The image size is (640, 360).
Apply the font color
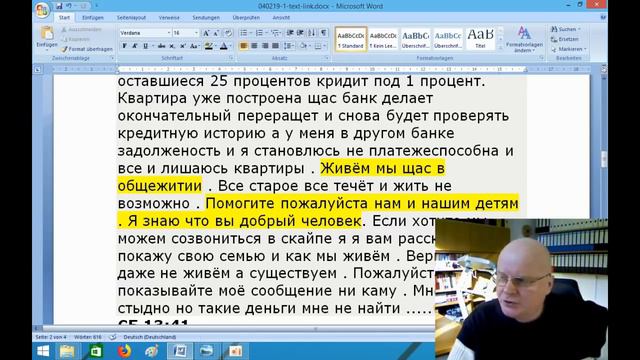pyautogui.click(x=224, y=46)
